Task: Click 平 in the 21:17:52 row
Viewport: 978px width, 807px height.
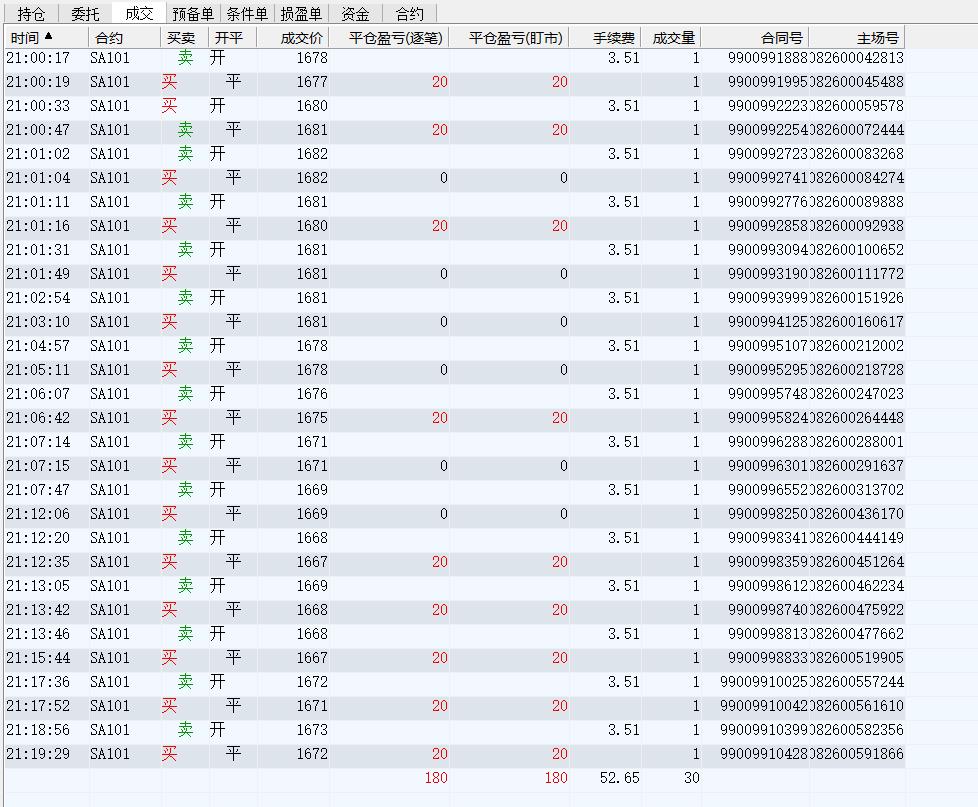Action: (x=233, y=706)
